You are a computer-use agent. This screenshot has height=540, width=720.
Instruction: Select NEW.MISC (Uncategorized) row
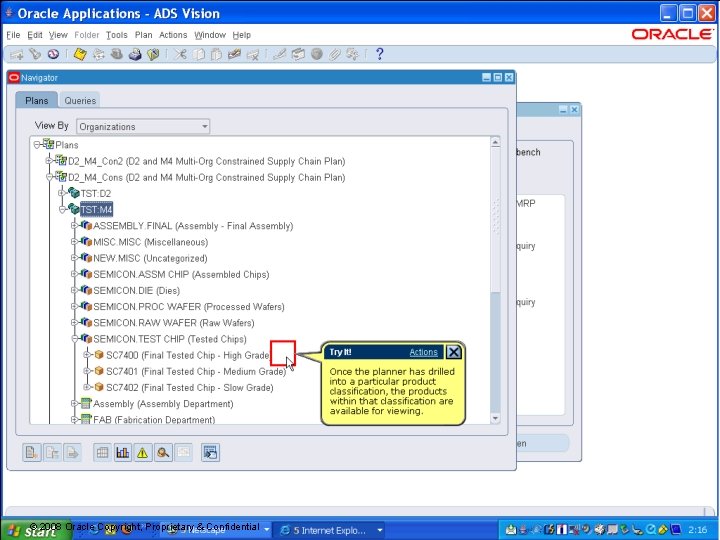pos(150,258)
